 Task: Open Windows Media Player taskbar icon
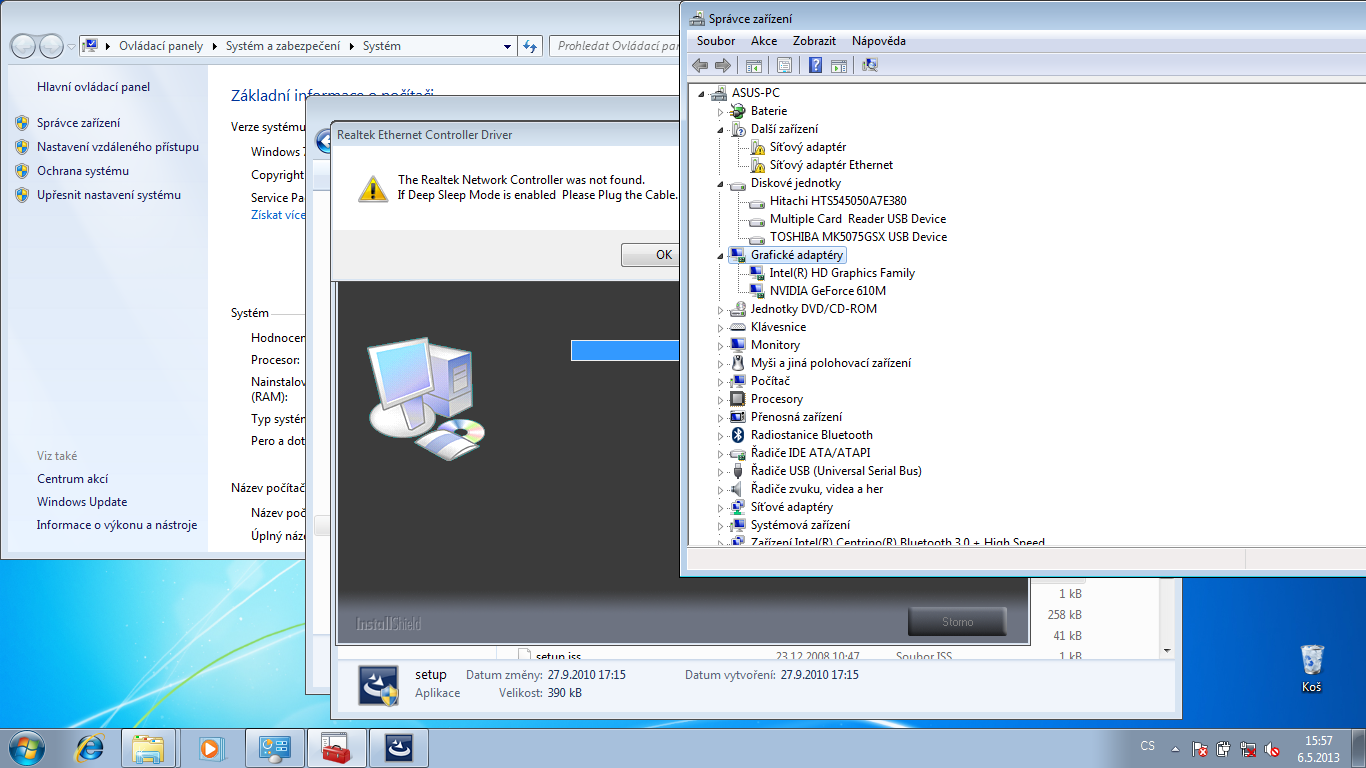coord(210,747)
